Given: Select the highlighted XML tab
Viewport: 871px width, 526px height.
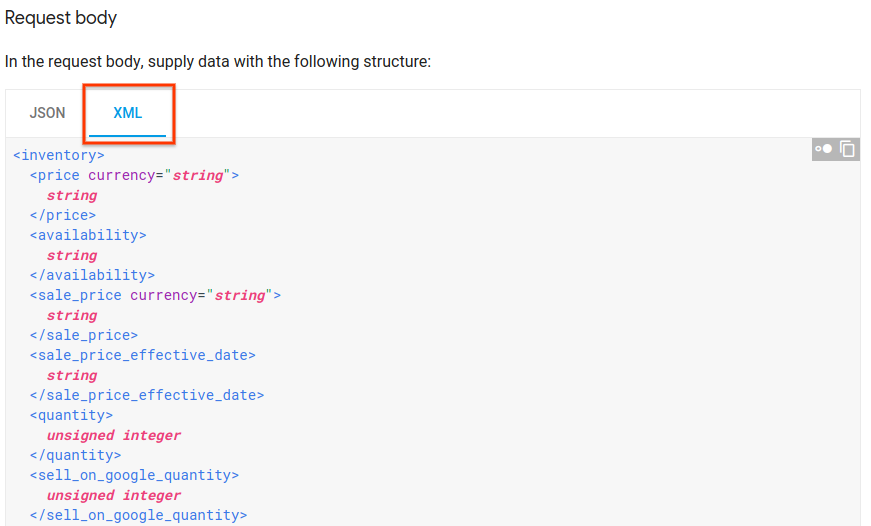Looking at the screenshot, I should click(128, 113).
